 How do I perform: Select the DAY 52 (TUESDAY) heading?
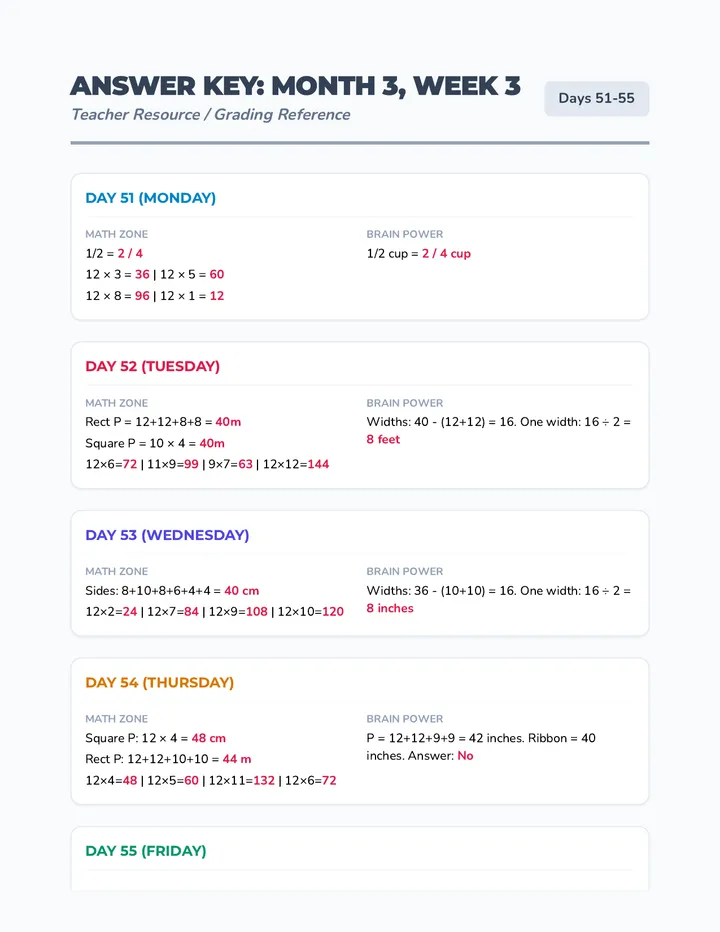point(152,366)
